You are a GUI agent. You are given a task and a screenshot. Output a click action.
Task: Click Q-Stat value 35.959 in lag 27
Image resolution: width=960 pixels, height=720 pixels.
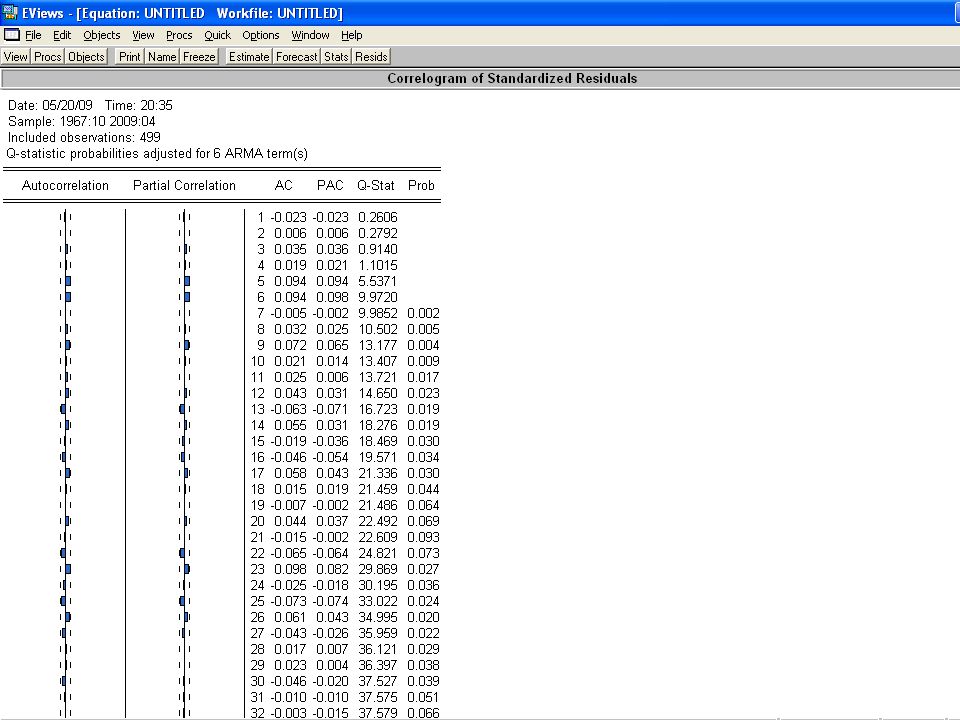tap(378, 633)
